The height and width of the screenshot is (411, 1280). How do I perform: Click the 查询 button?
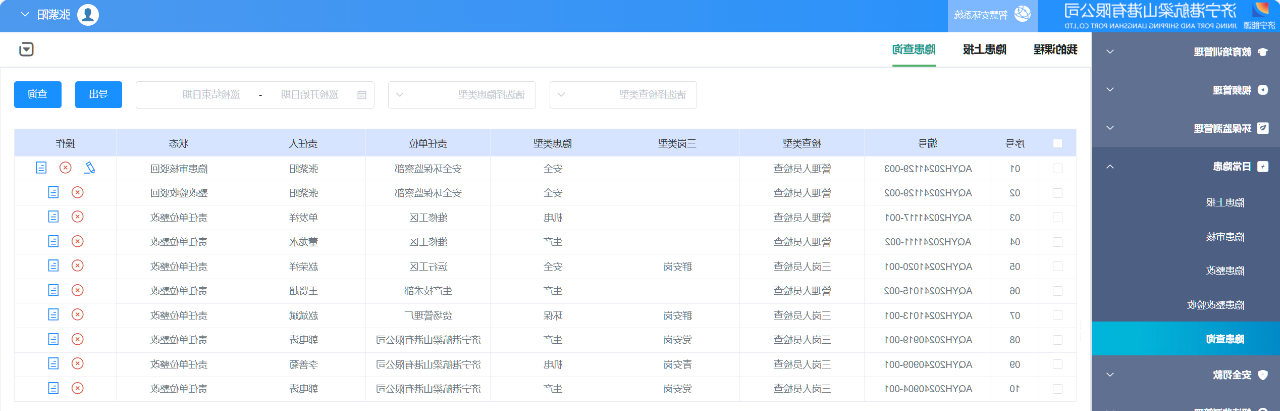(38, 95)
